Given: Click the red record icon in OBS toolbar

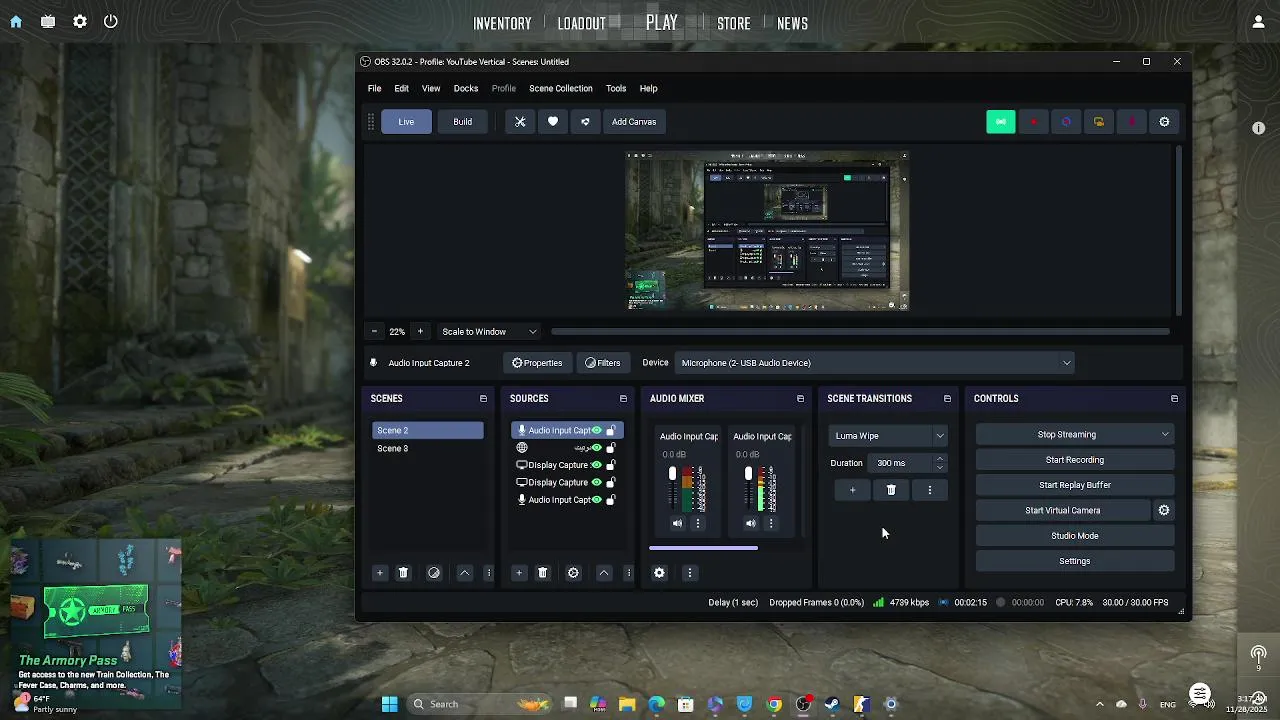Looking at the screenshot, I should [x=1033, y=122].
